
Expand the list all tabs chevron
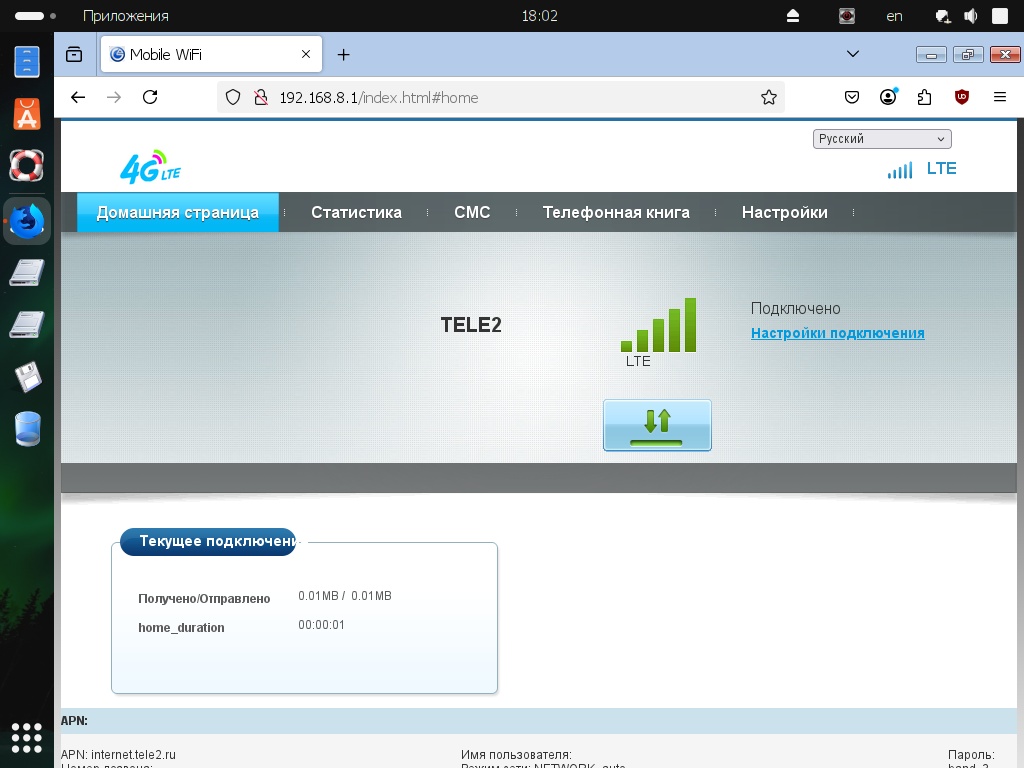pyautogui.click(x=852, y=54)
